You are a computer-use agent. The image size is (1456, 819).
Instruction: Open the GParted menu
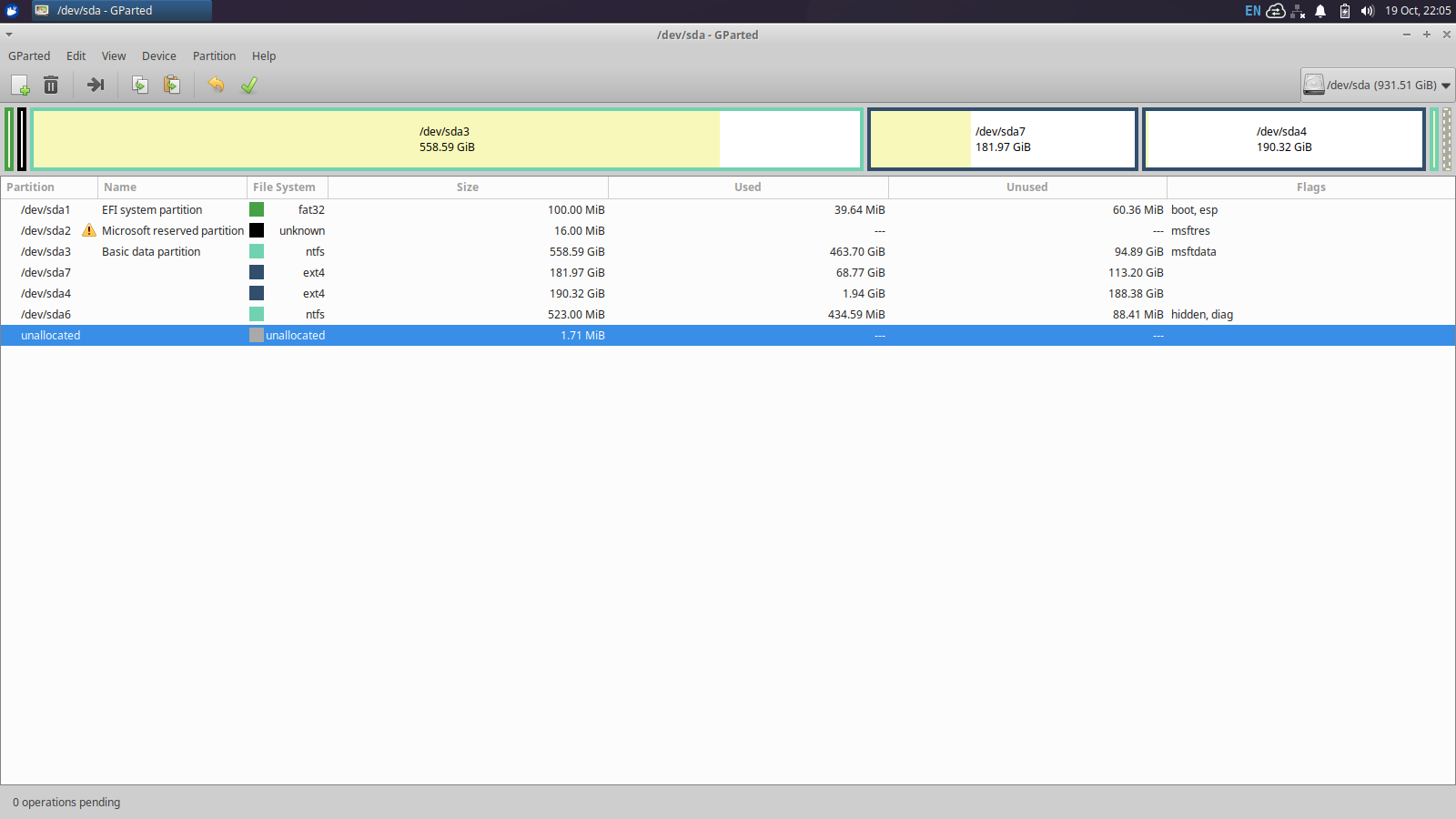pos(29,56)
